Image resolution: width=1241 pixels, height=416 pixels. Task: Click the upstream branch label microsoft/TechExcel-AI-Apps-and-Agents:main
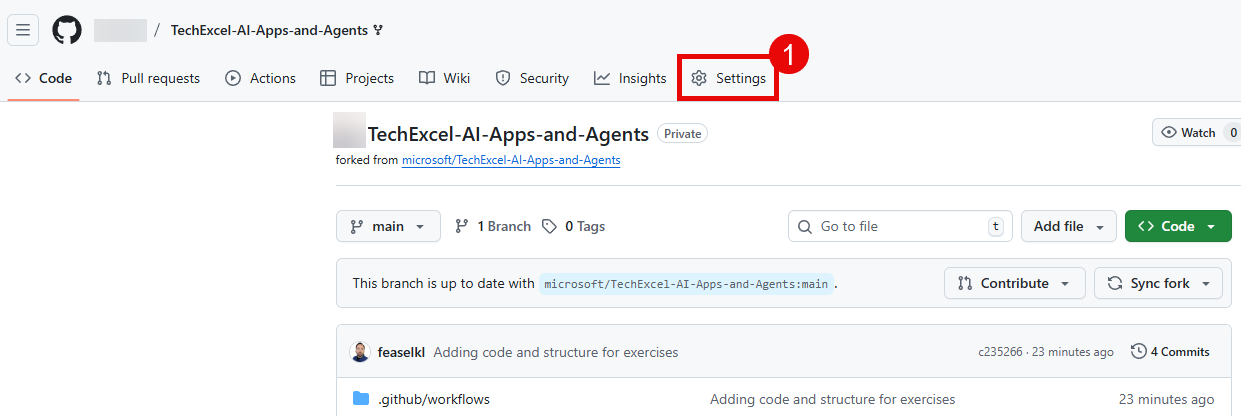point(686,284)
